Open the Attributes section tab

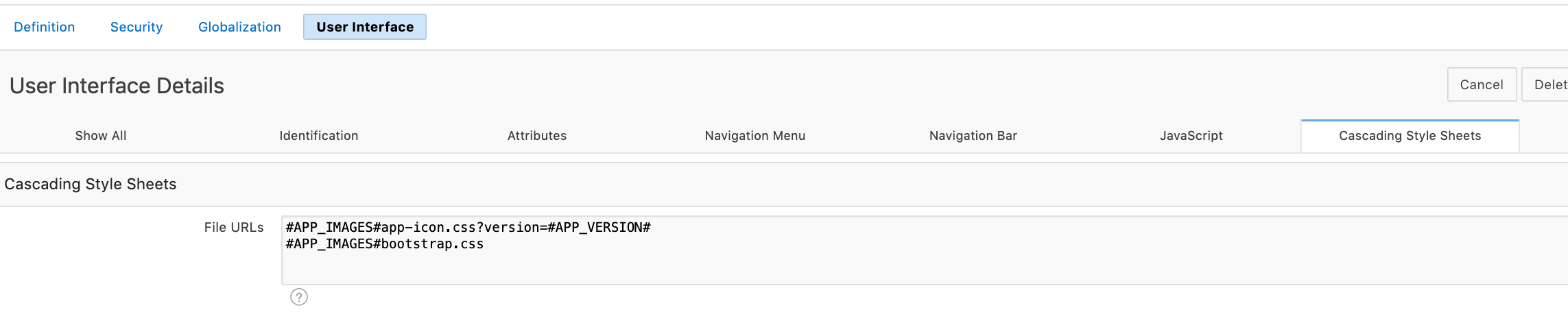tap(537, 136)
